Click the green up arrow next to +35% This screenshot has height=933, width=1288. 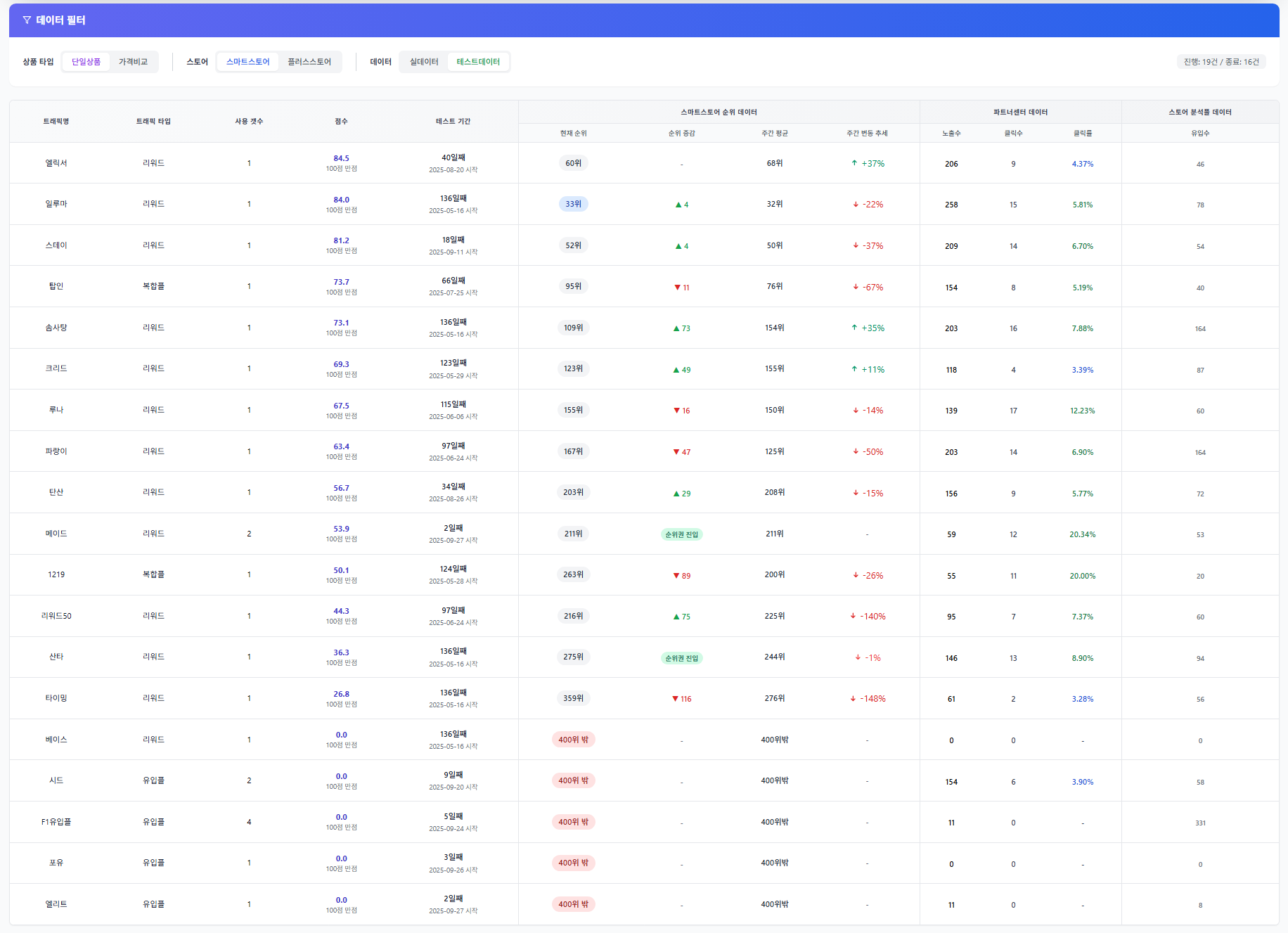tap(854, 328)
